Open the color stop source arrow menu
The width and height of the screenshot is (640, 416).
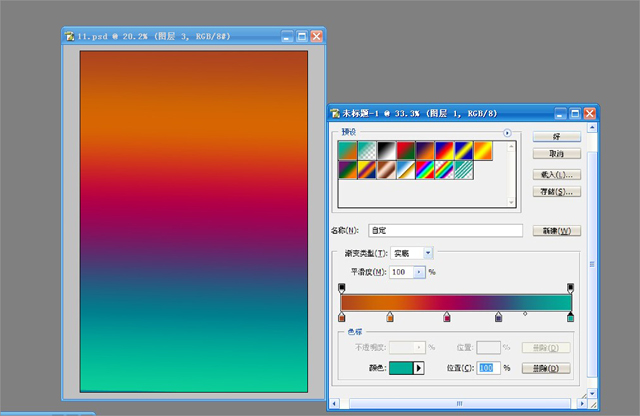pyautogui.click(x=418, y=368)
